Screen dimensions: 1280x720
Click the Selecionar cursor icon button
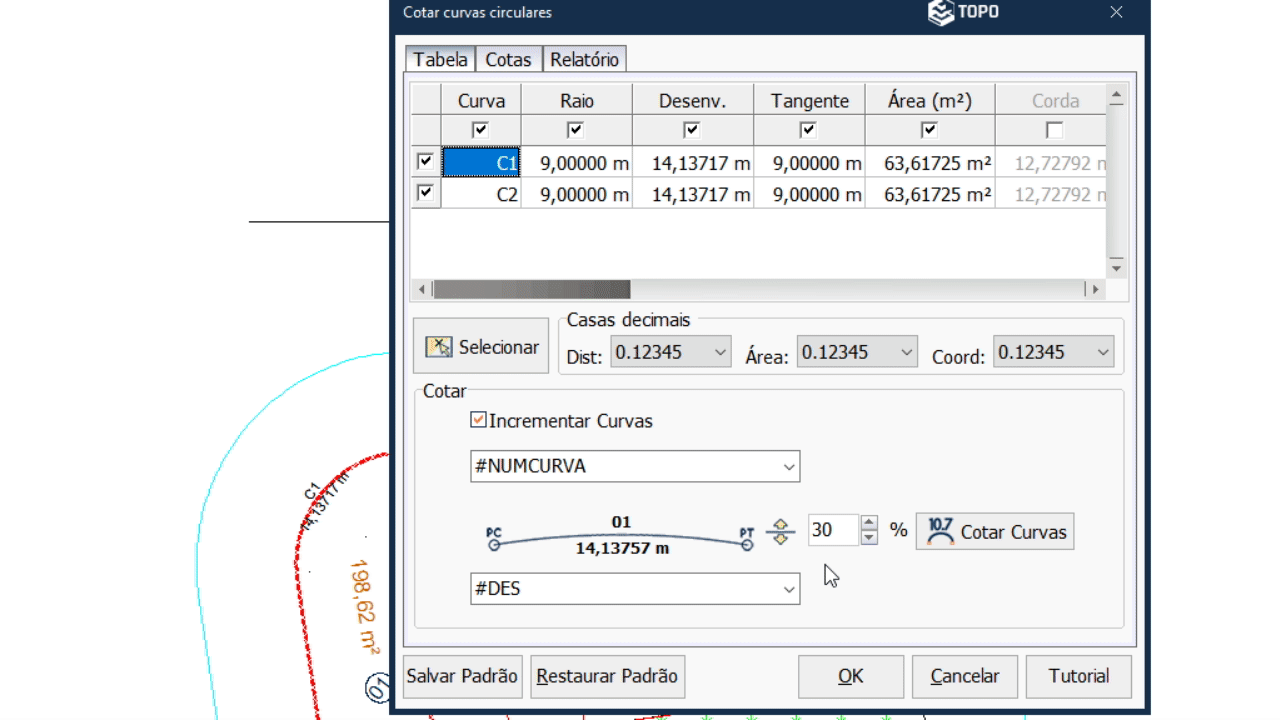point(440,347)
